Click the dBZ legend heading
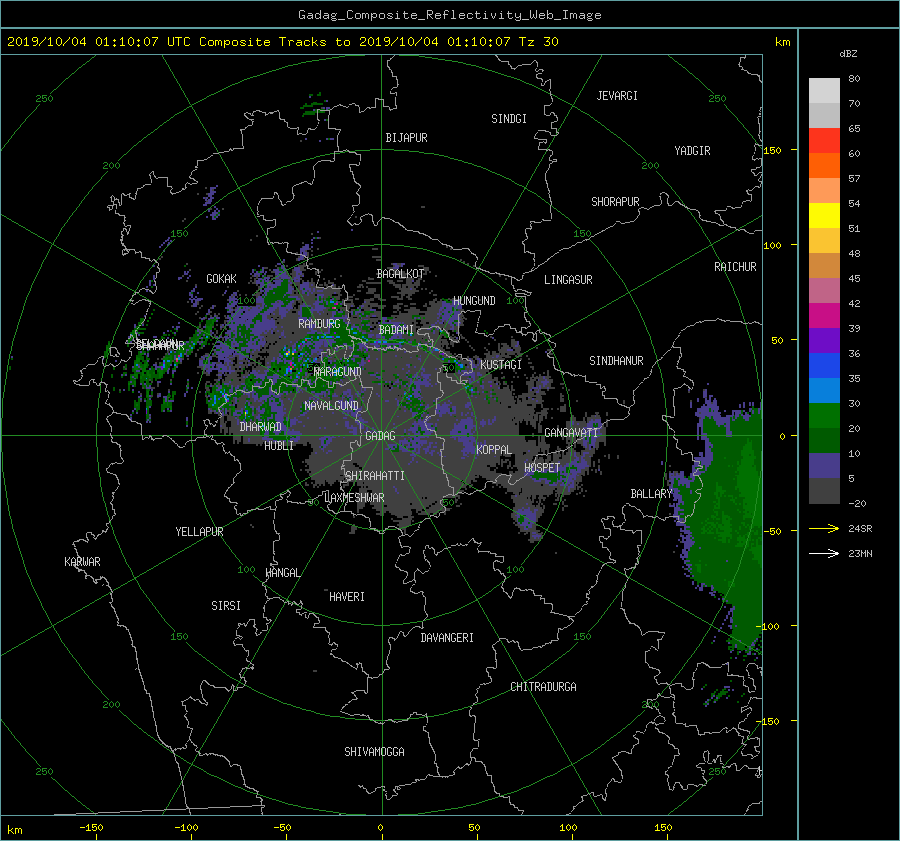 coord(848,54)
